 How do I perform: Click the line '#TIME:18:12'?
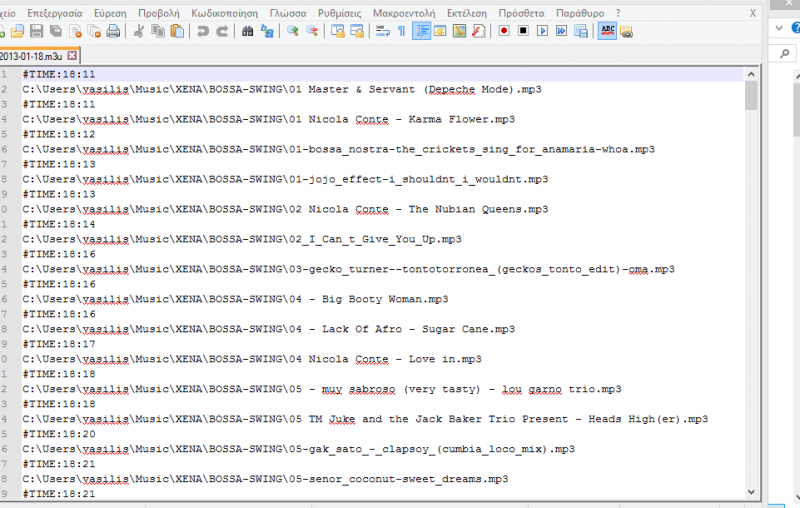(x=59, y=135)
